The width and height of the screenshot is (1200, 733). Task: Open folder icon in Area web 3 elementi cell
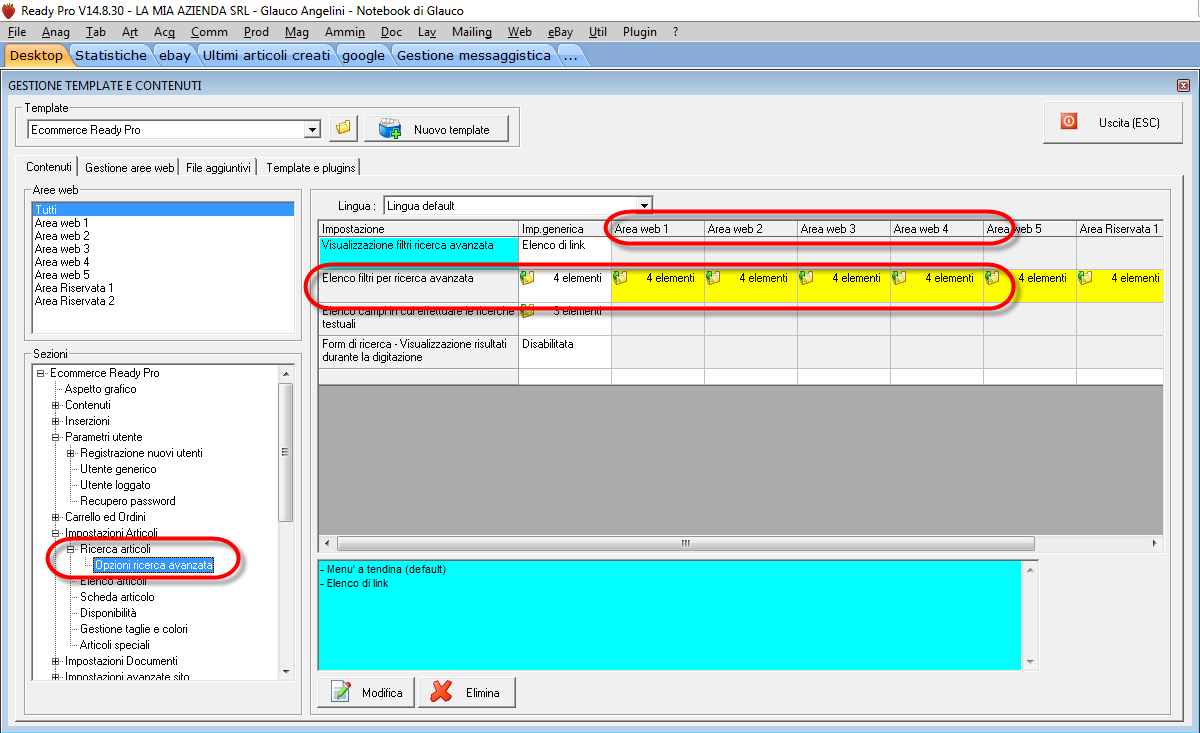point(806,278)
